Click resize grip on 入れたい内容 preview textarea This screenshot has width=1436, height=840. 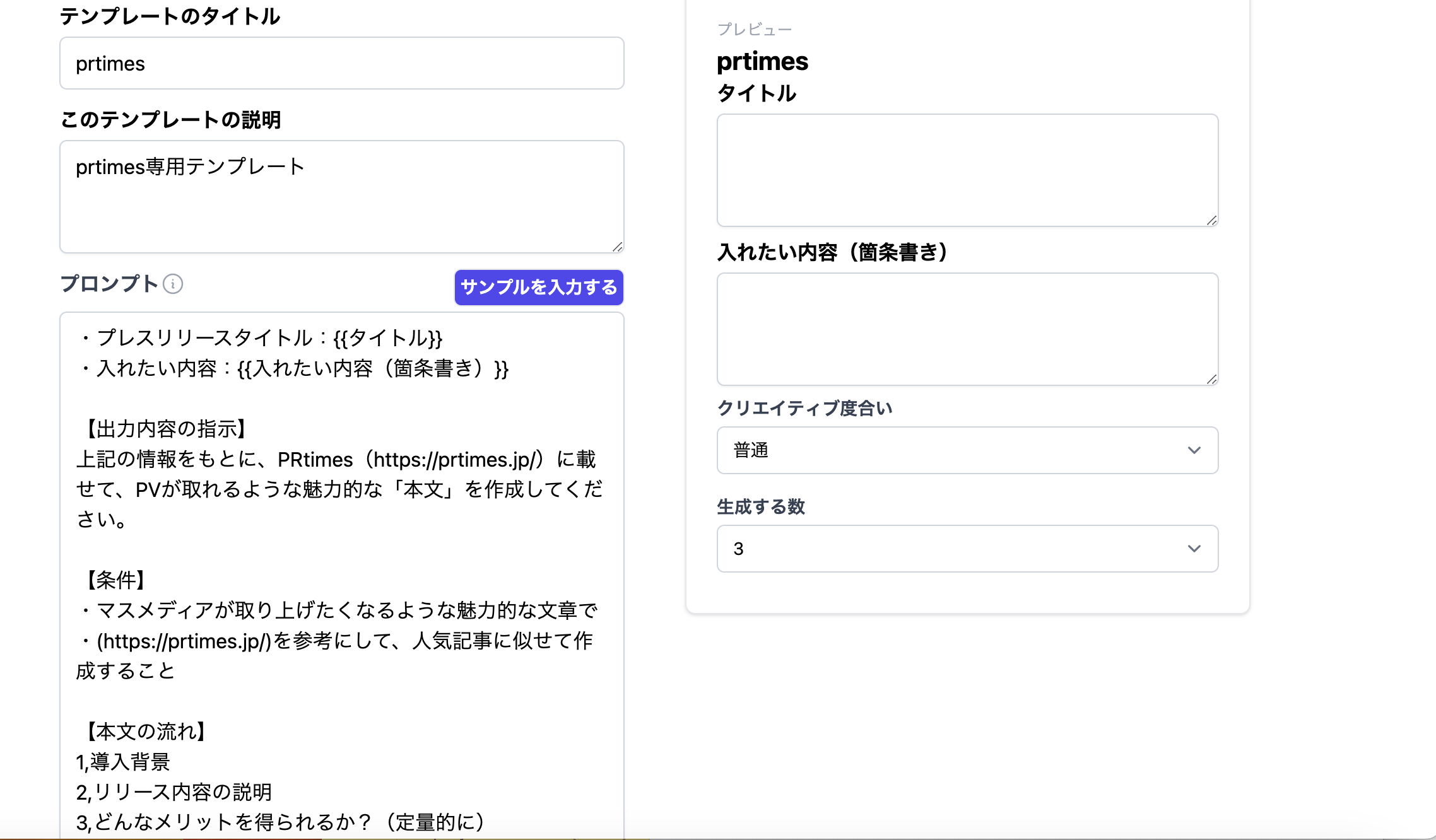click(x=1211, y=380)
